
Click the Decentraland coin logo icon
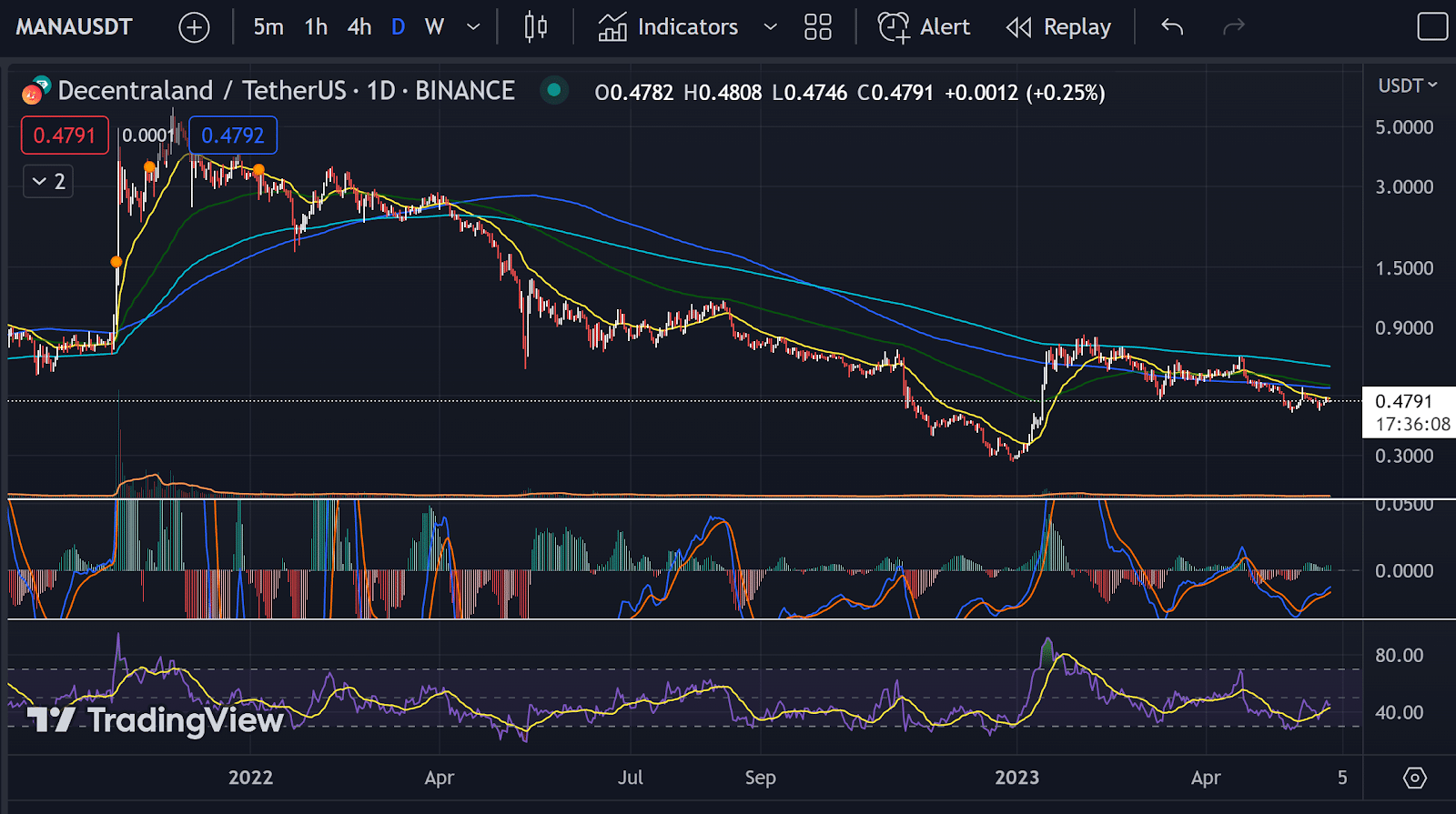pos(36,90)
